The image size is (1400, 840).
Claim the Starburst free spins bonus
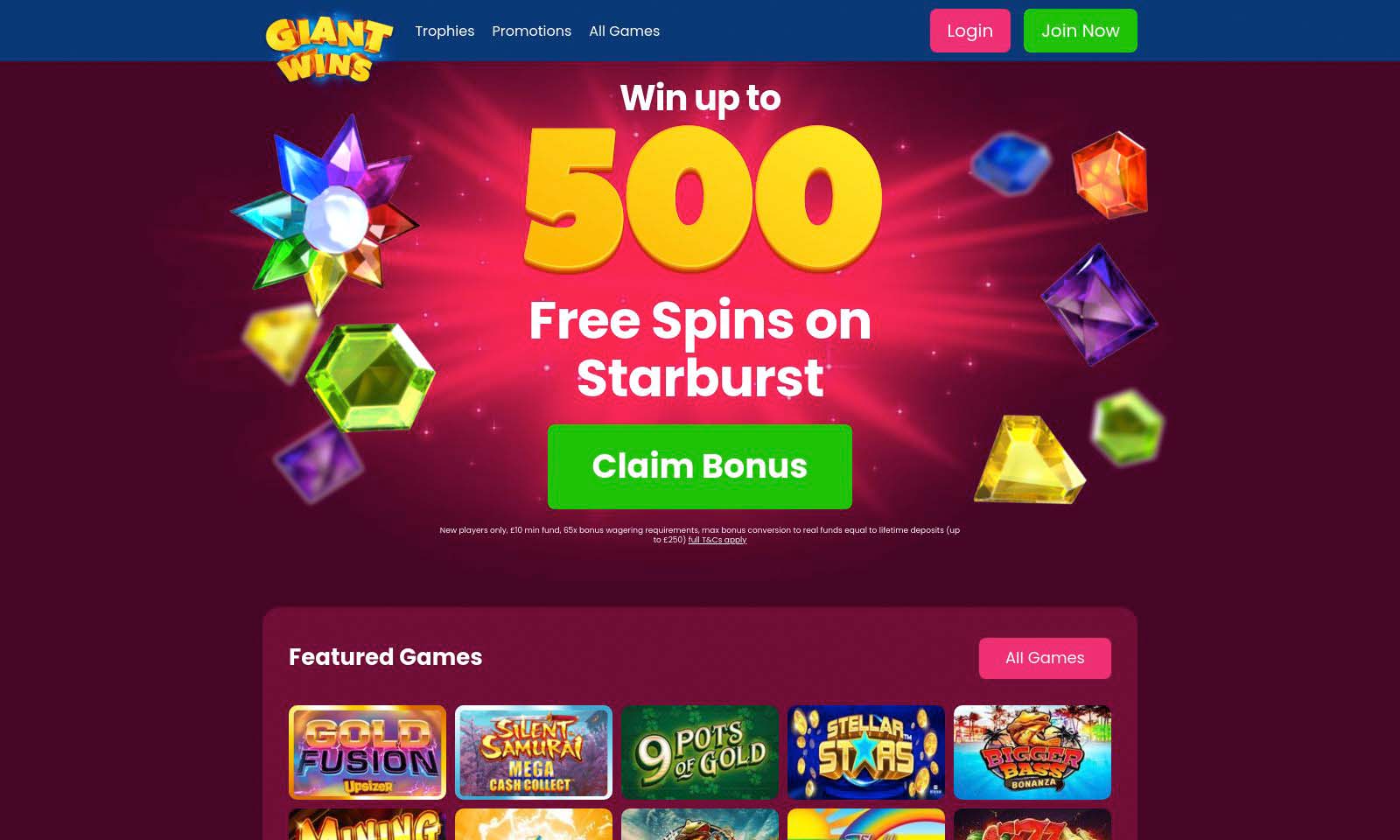pos(700,466)
